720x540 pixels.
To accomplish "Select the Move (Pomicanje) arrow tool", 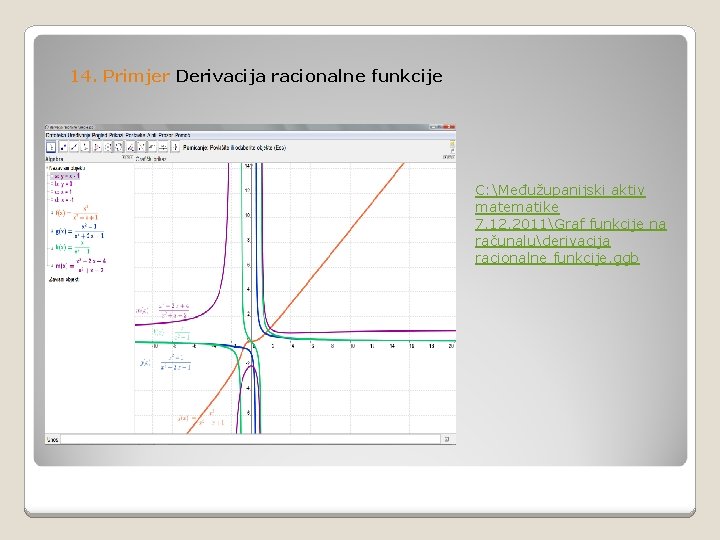I will tap(51, 147).
